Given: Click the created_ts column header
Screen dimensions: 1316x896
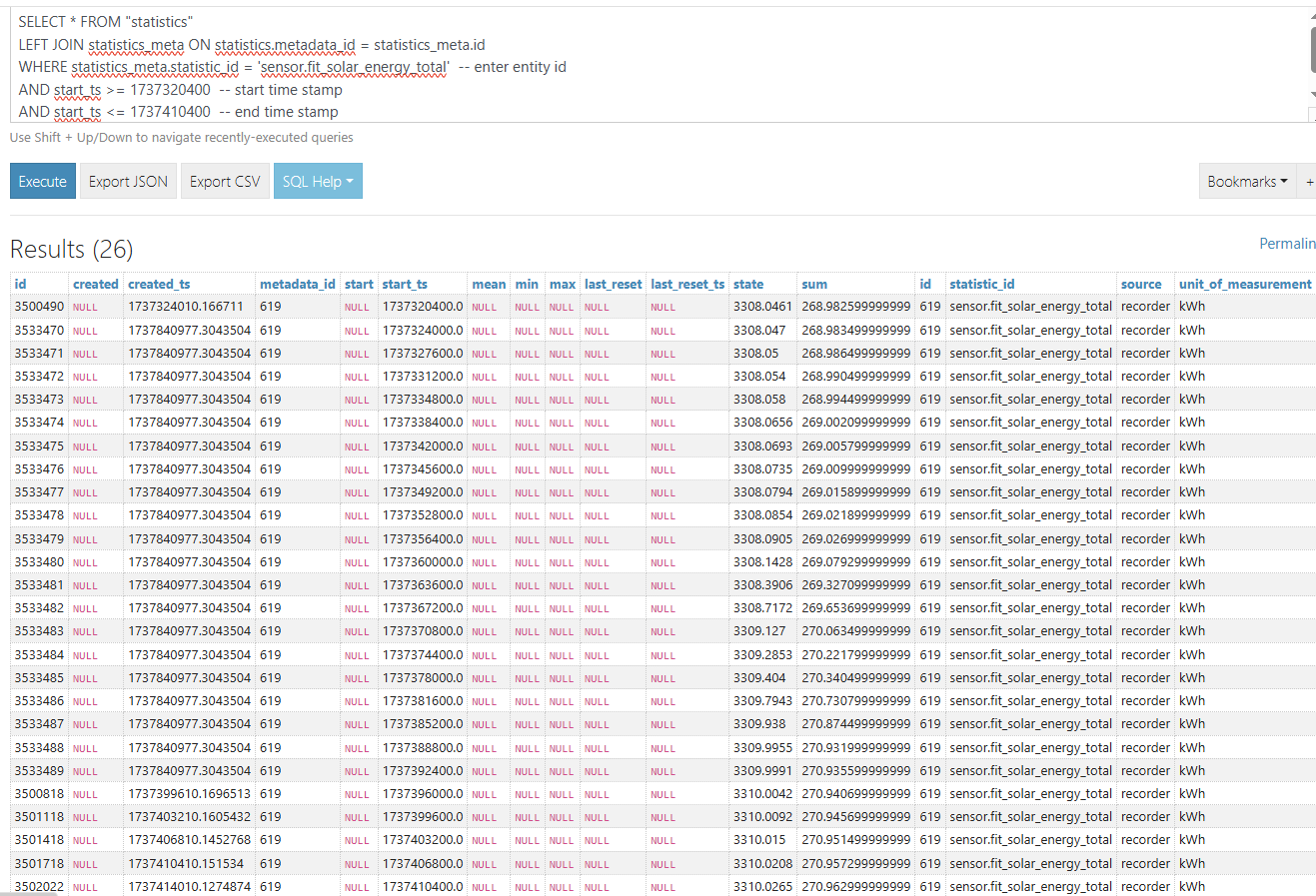Looking at the screenshot, I should (159, 285).
